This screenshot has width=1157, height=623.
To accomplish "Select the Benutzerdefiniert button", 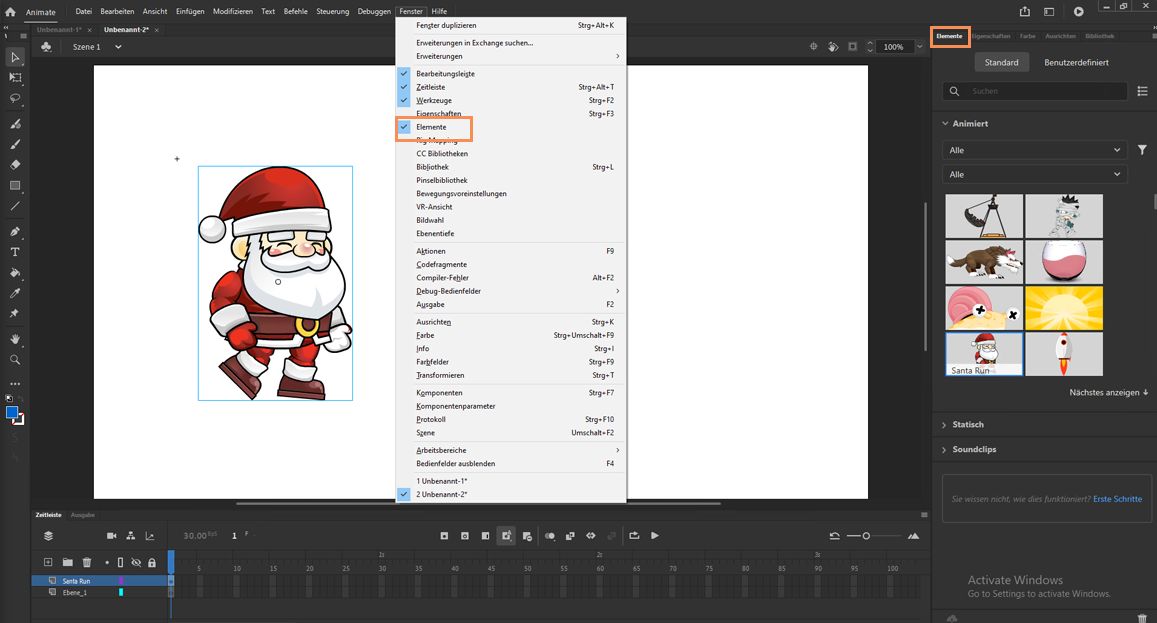I will 1076,62.
